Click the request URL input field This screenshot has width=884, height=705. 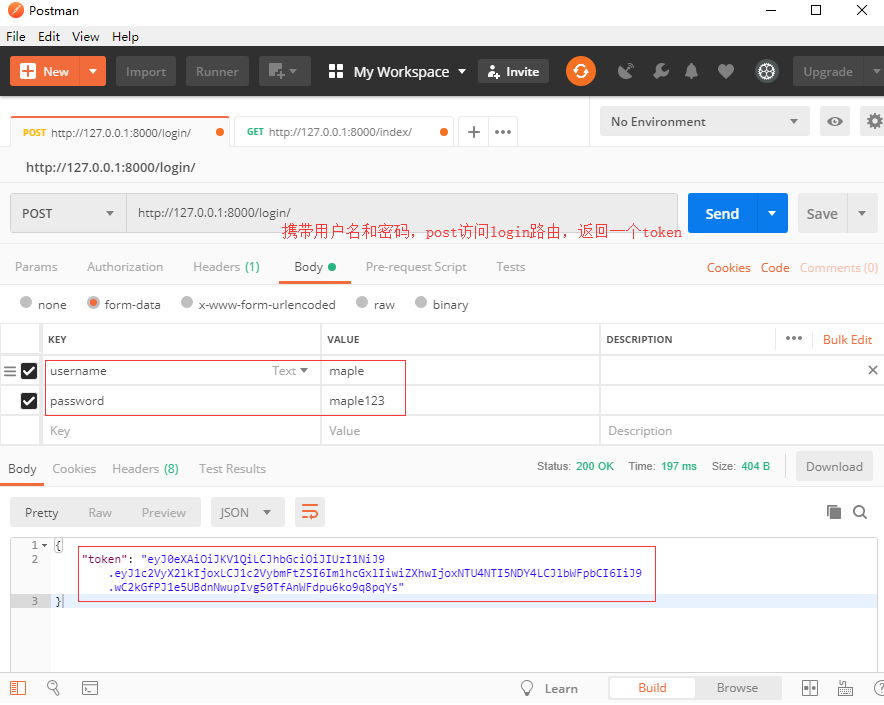click(x=401, y=213)
